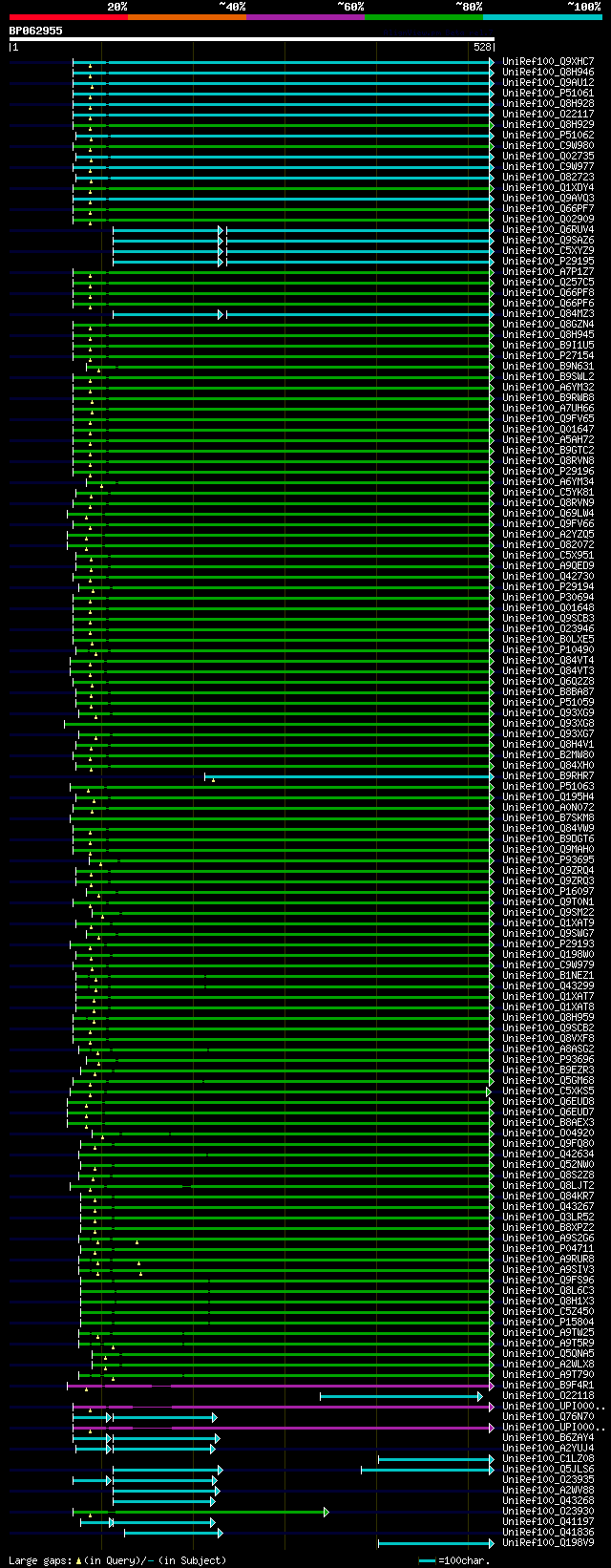Image resolution: width=611 pixels, height=1568 pixels.
Task: Select the label UniRef100_Q9AVQ3
Action: [548, 198]
